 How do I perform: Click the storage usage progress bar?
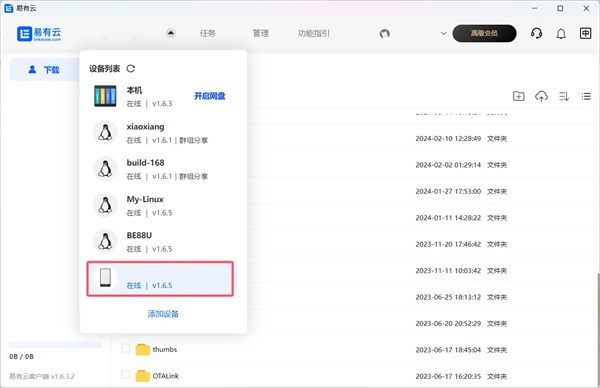pyautogui.click(x=55, y=345)
